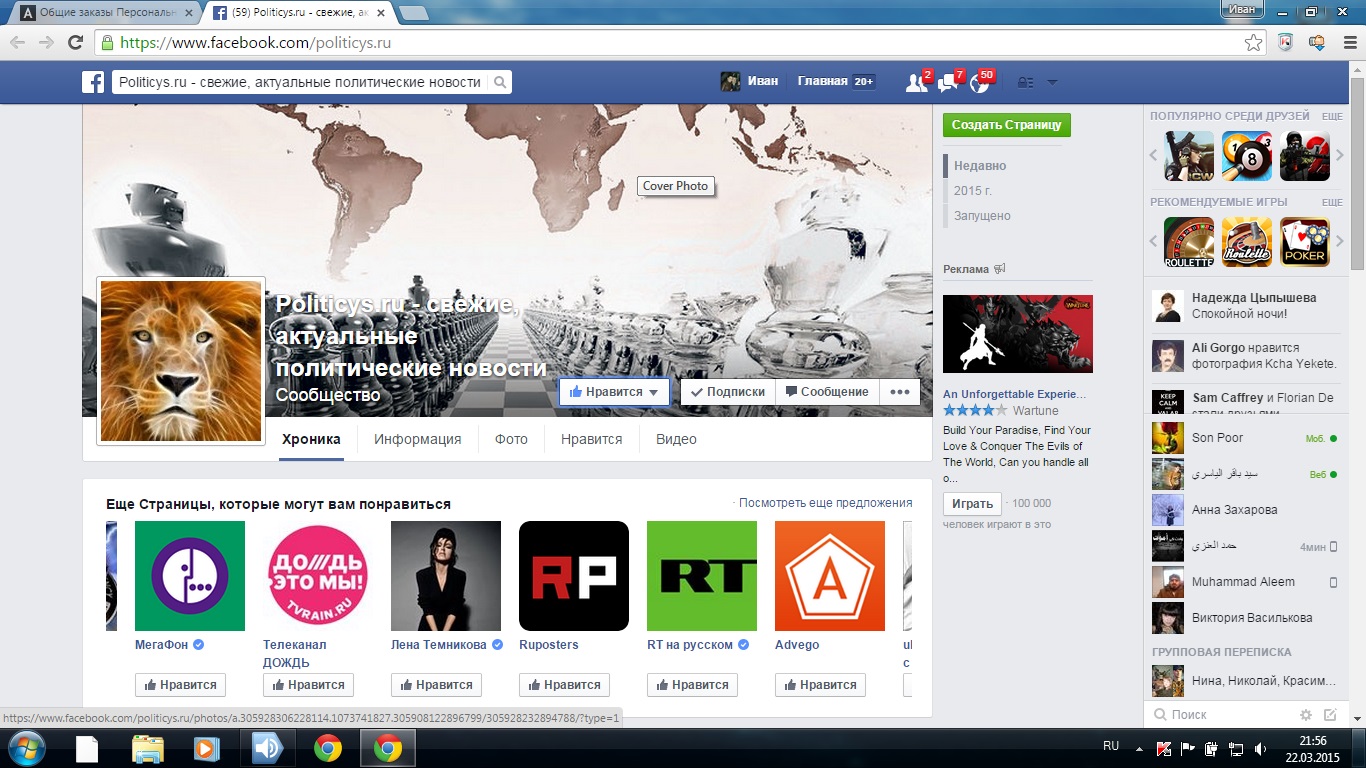The height and width of the screenshot is (768, 1366).
Task: Click the Подписки button
Action: pyautogui.click(x=728, y=392)
